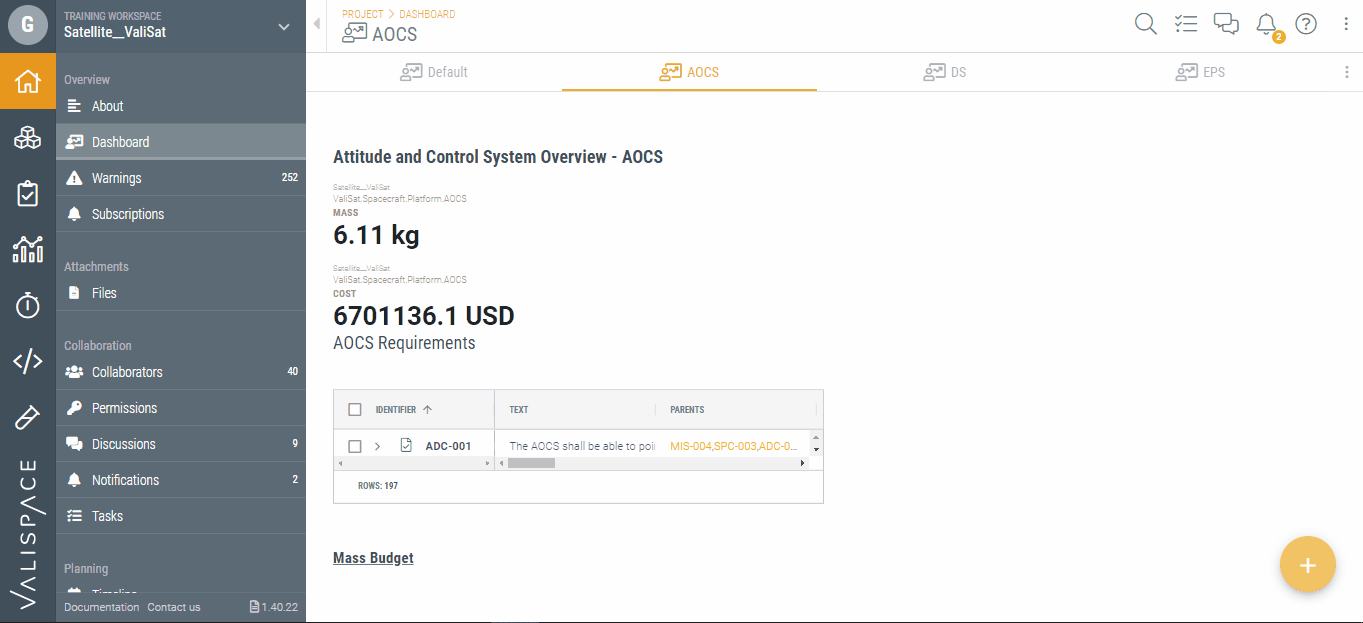Expand the ADC-001 requirement row
Screen dimensions: 1363x623
[x=377, y=446]
